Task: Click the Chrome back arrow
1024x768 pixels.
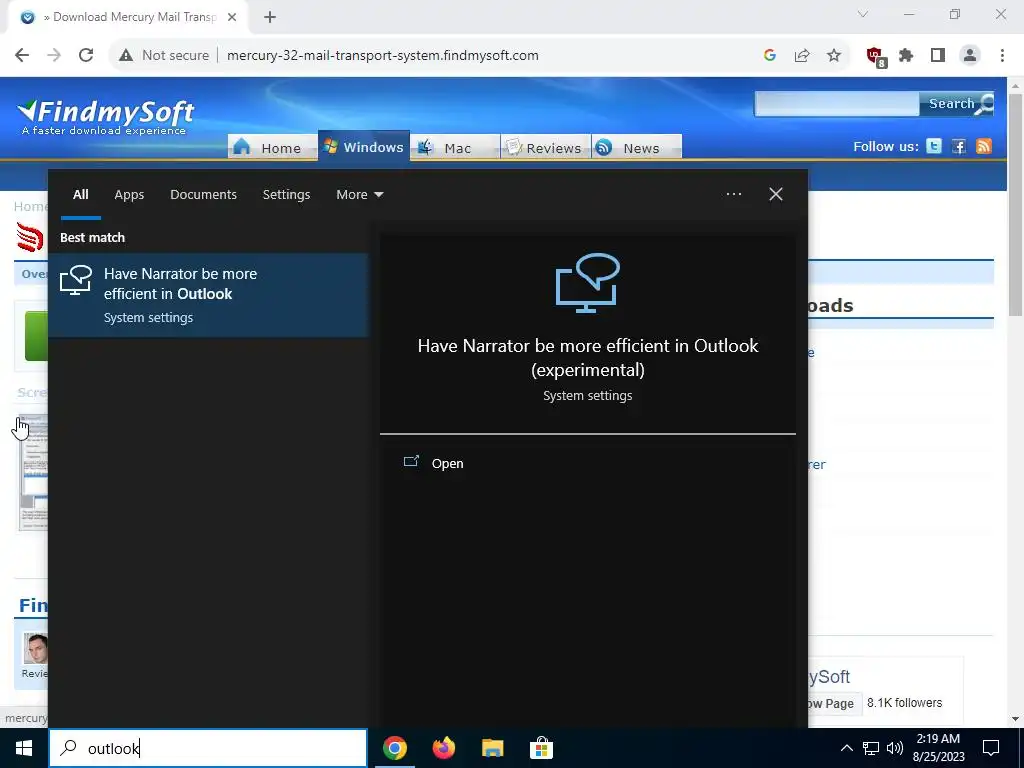Action: [22, 56]
